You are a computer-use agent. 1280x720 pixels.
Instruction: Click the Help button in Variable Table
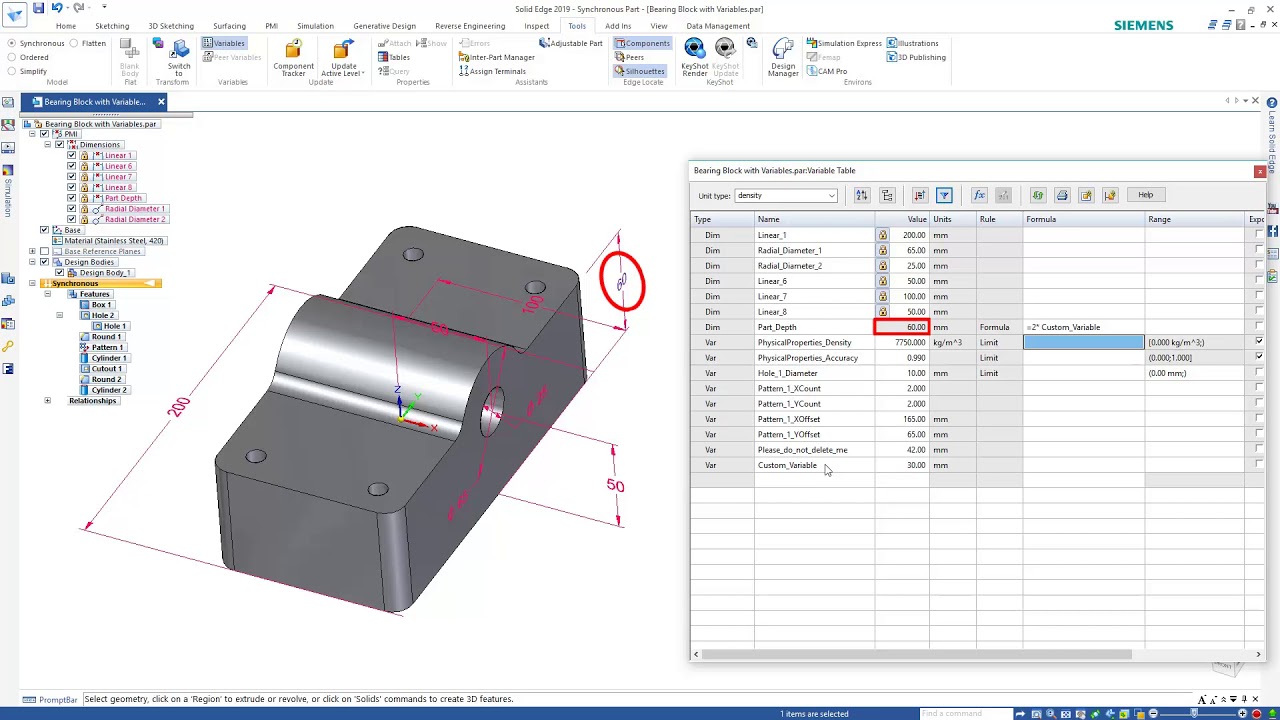pos(1145,195)
